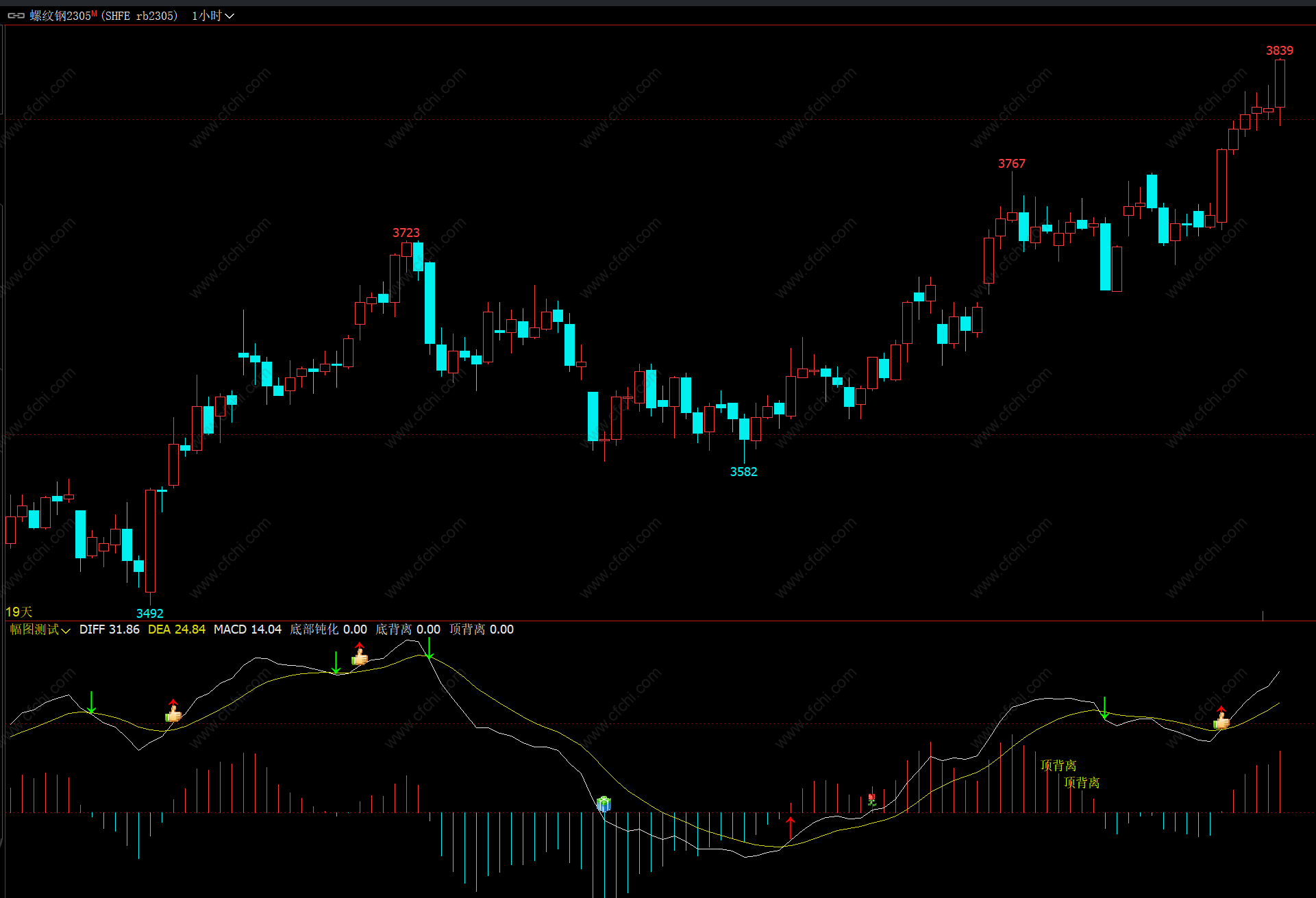Click the 底部钝化 0.00 readout
Screen dimensions: 1316x898
coord(328,629)
